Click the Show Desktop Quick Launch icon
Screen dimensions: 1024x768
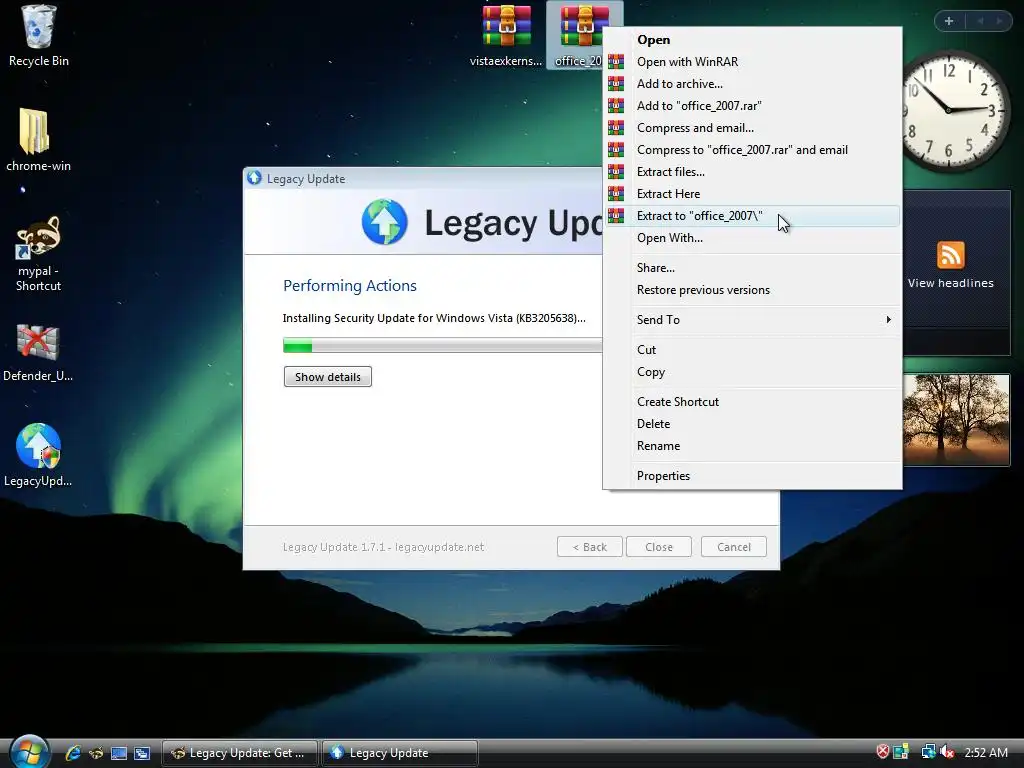(119, 753)
